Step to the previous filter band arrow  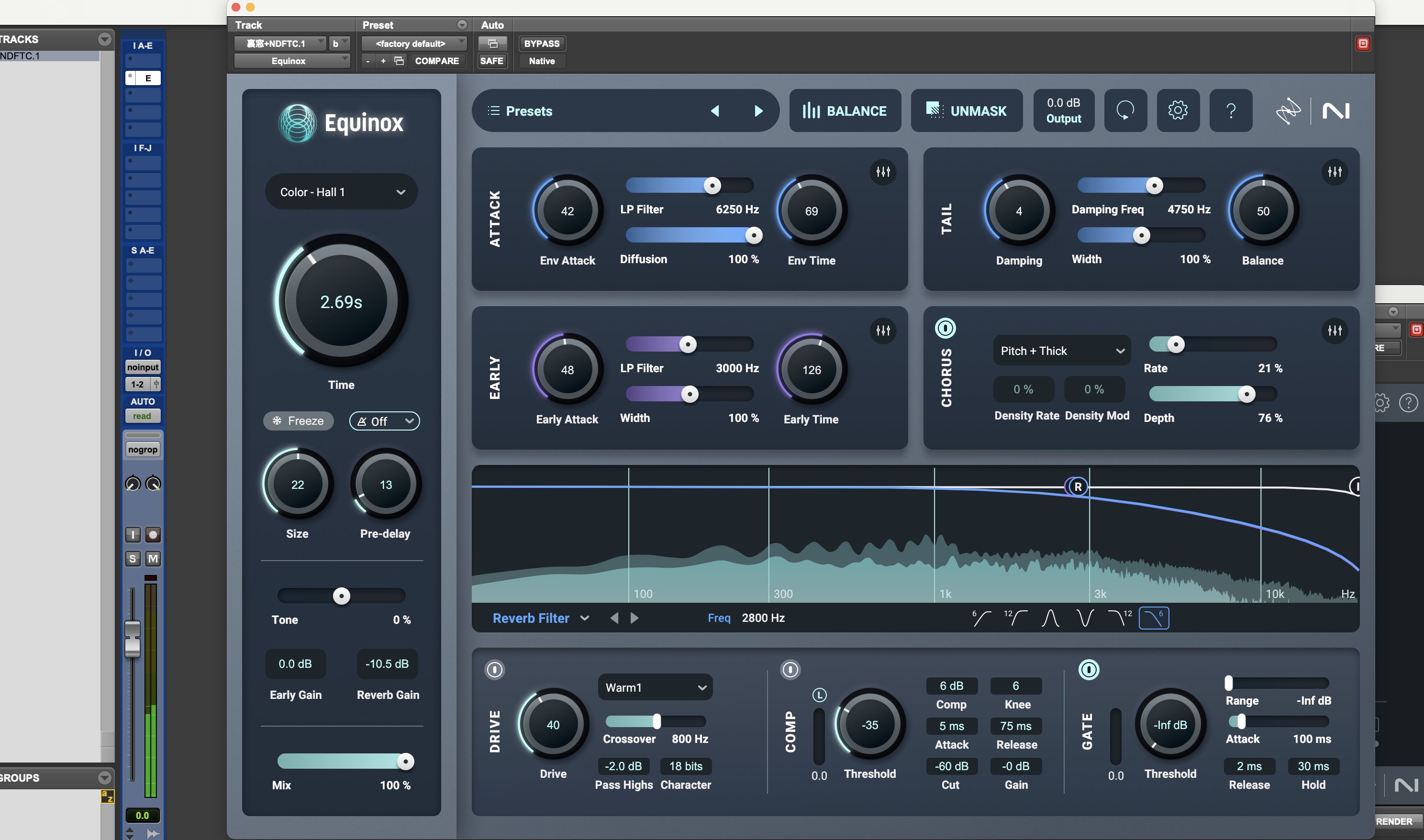click(x=614, y=618)
